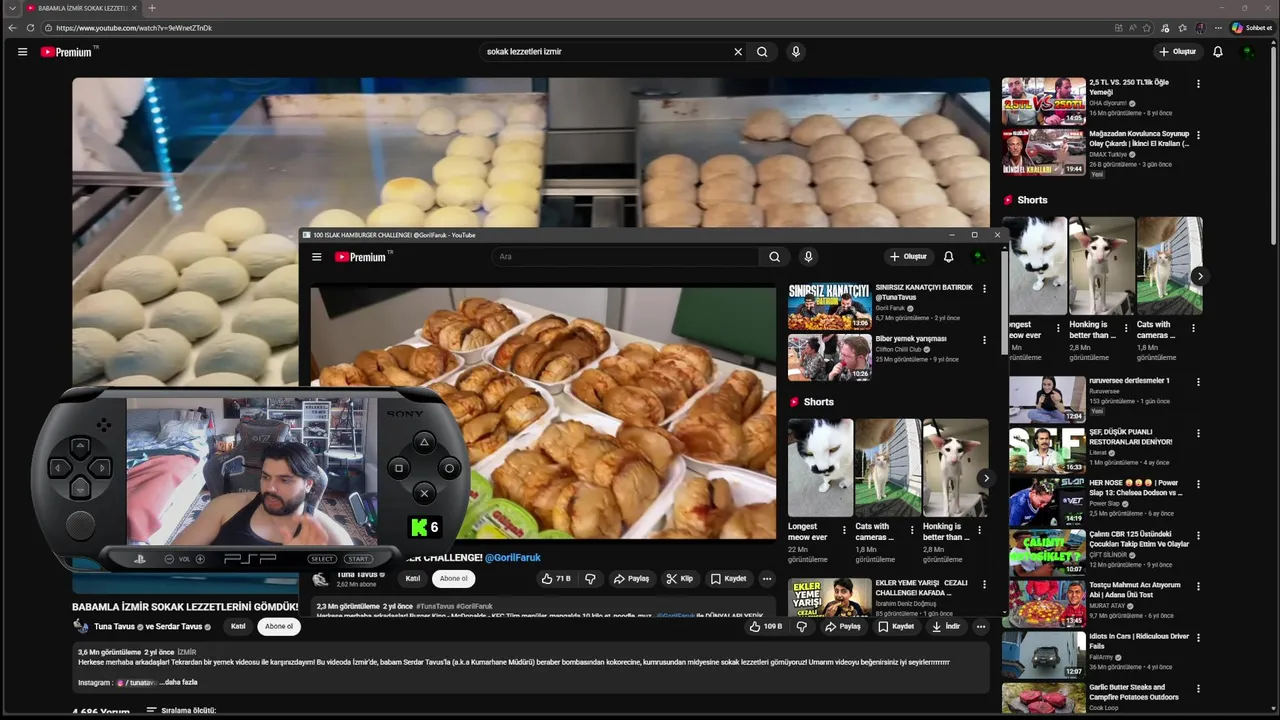Join channel with Katıl in popup window

412,579
